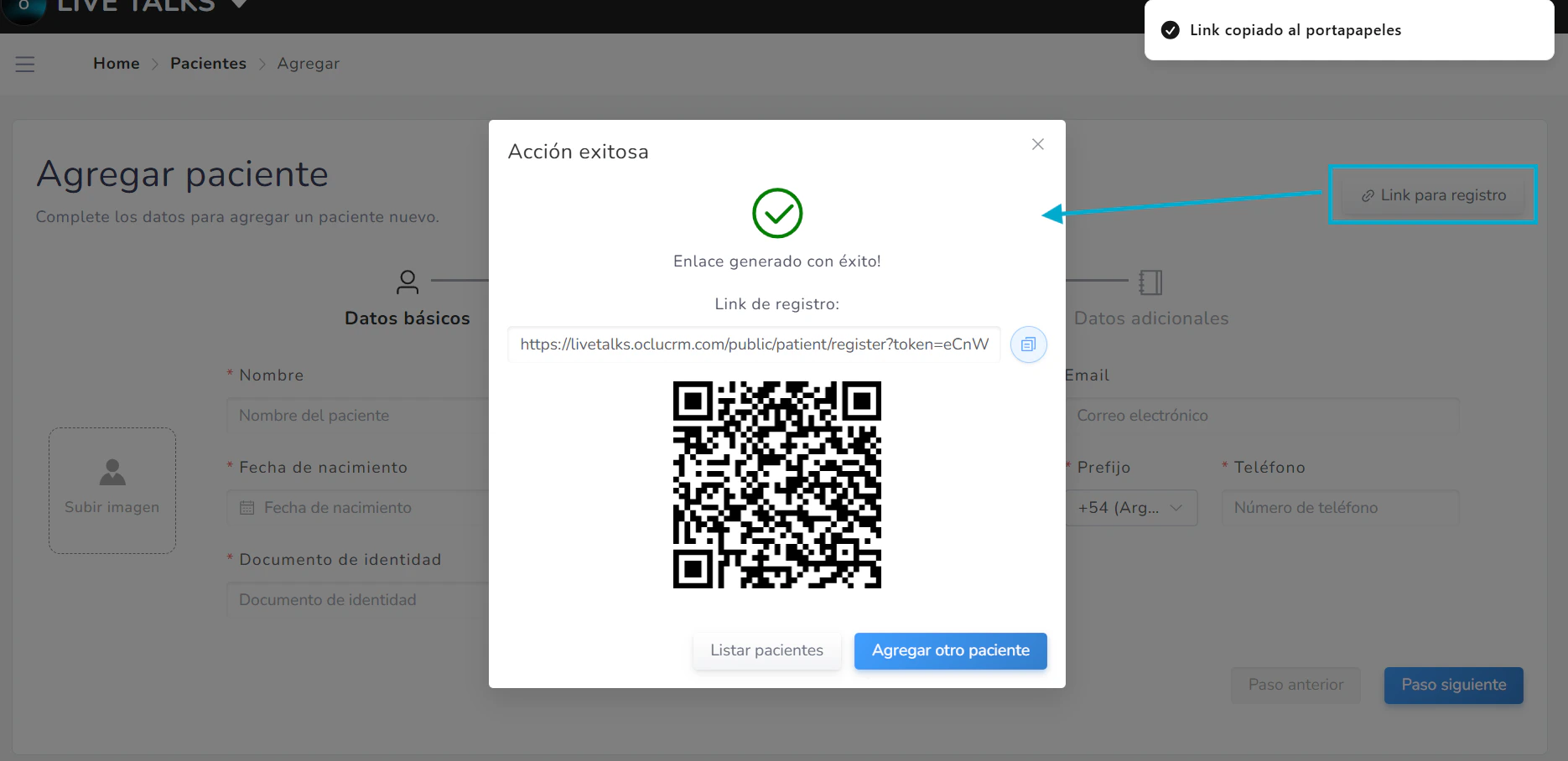Image resolution: width=1568 pixels, height=761 pixels.
Task: Click the Paso anterior button
Action: pos(1295,685)
